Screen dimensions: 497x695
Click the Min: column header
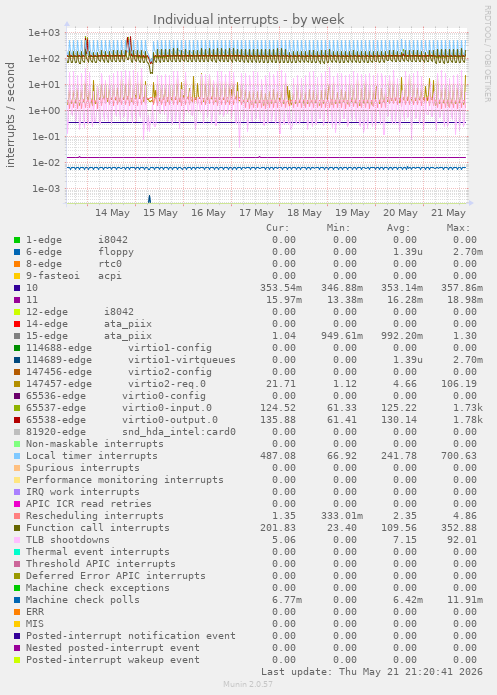coord(338,228)
